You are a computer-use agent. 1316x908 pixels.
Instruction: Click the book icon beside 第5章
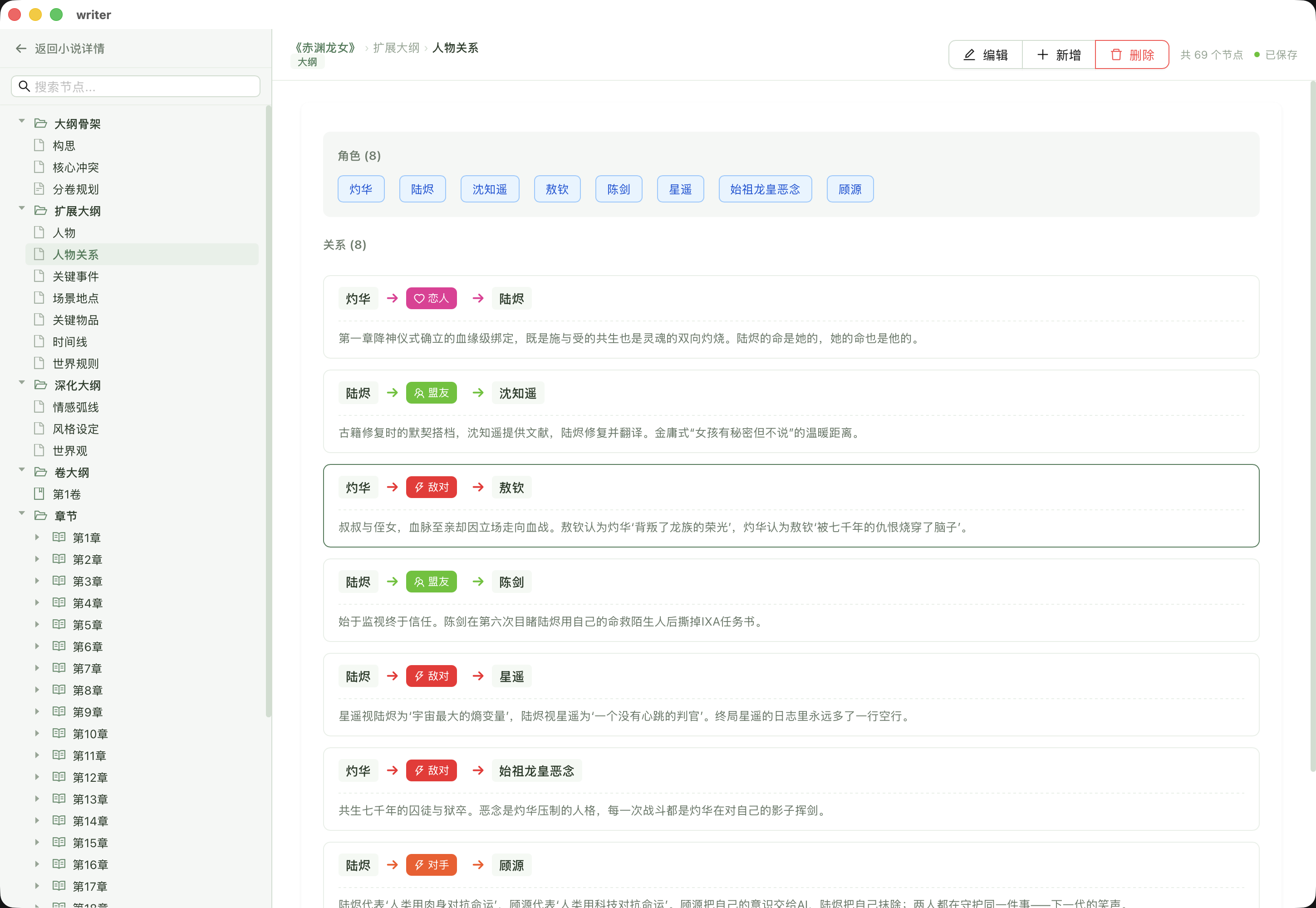pos(59,624)
